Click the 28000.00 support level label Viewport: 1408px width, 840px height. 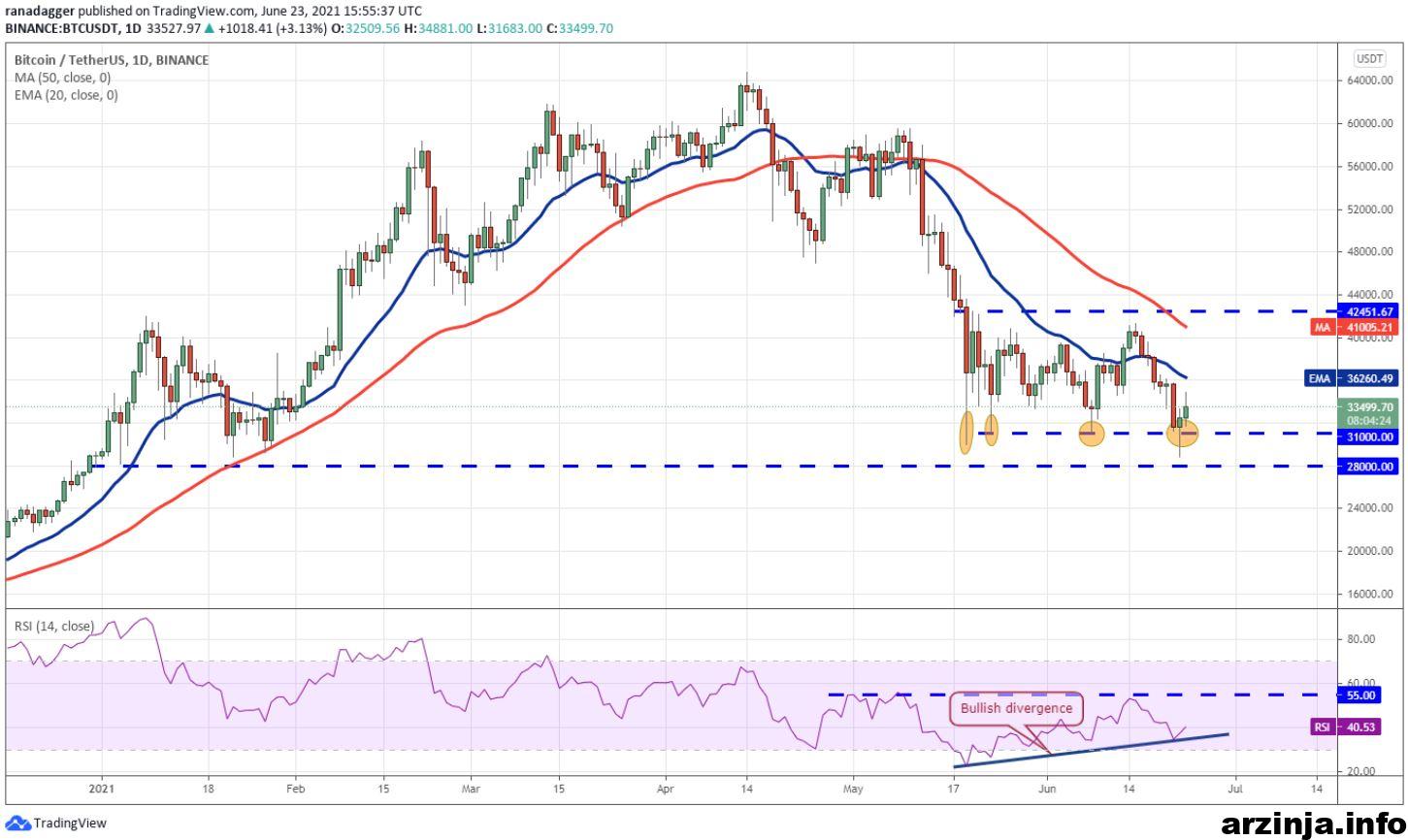(x=1370, y=467)
